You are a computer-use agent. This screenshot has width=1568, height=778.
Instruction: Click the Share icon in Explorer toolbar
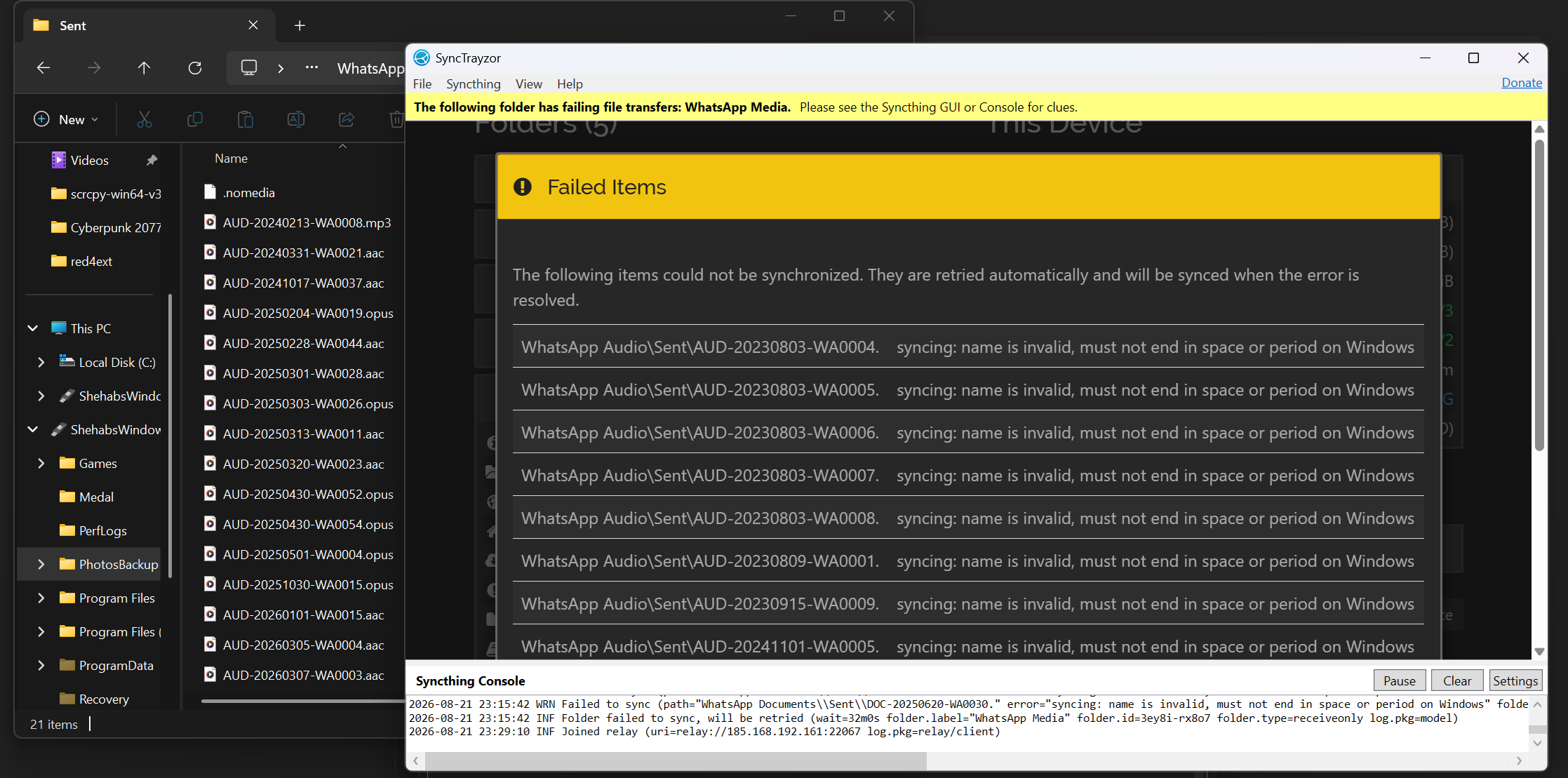347,119
